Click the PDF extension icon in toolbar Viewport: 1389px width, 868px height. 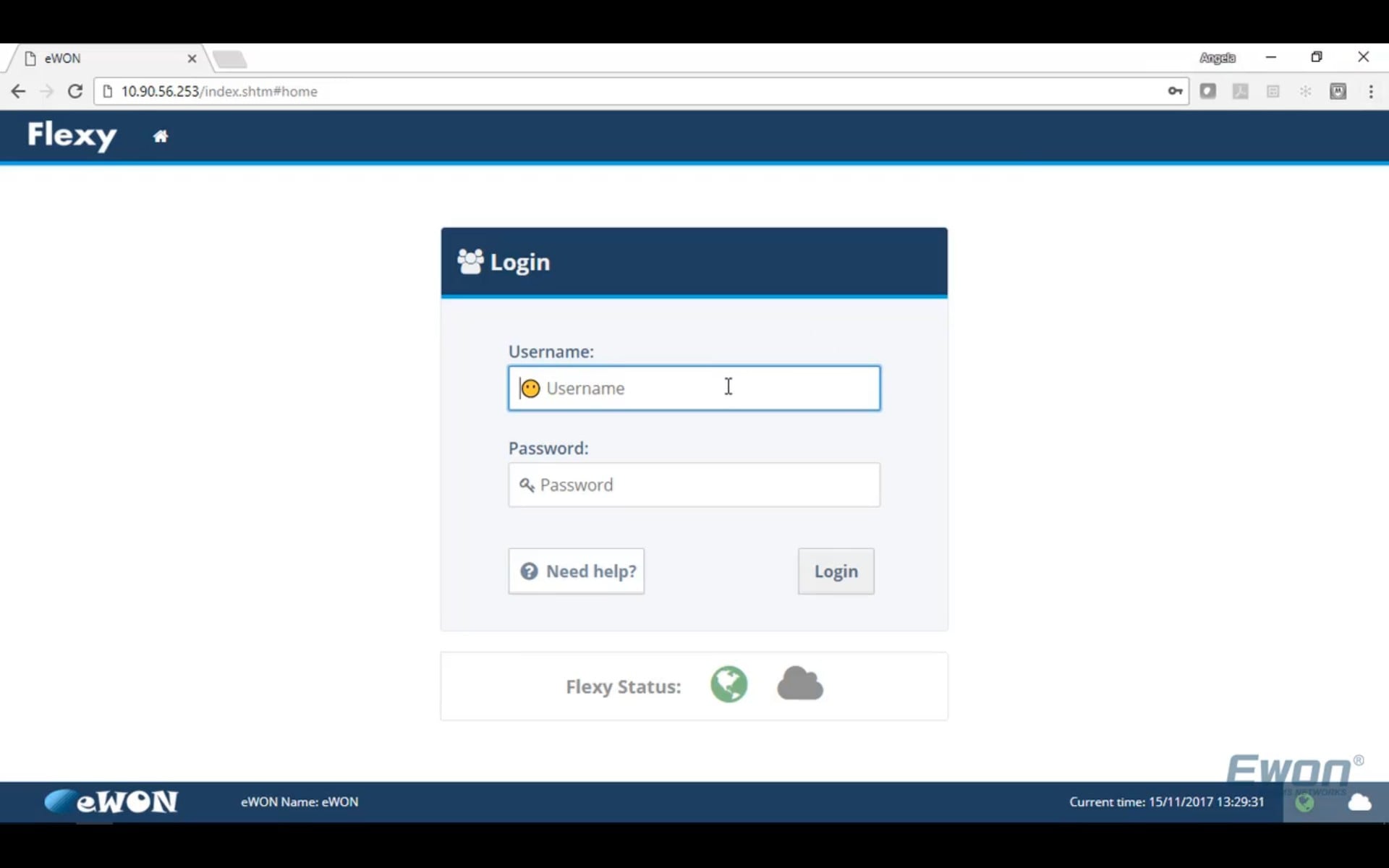point(1240,91)
